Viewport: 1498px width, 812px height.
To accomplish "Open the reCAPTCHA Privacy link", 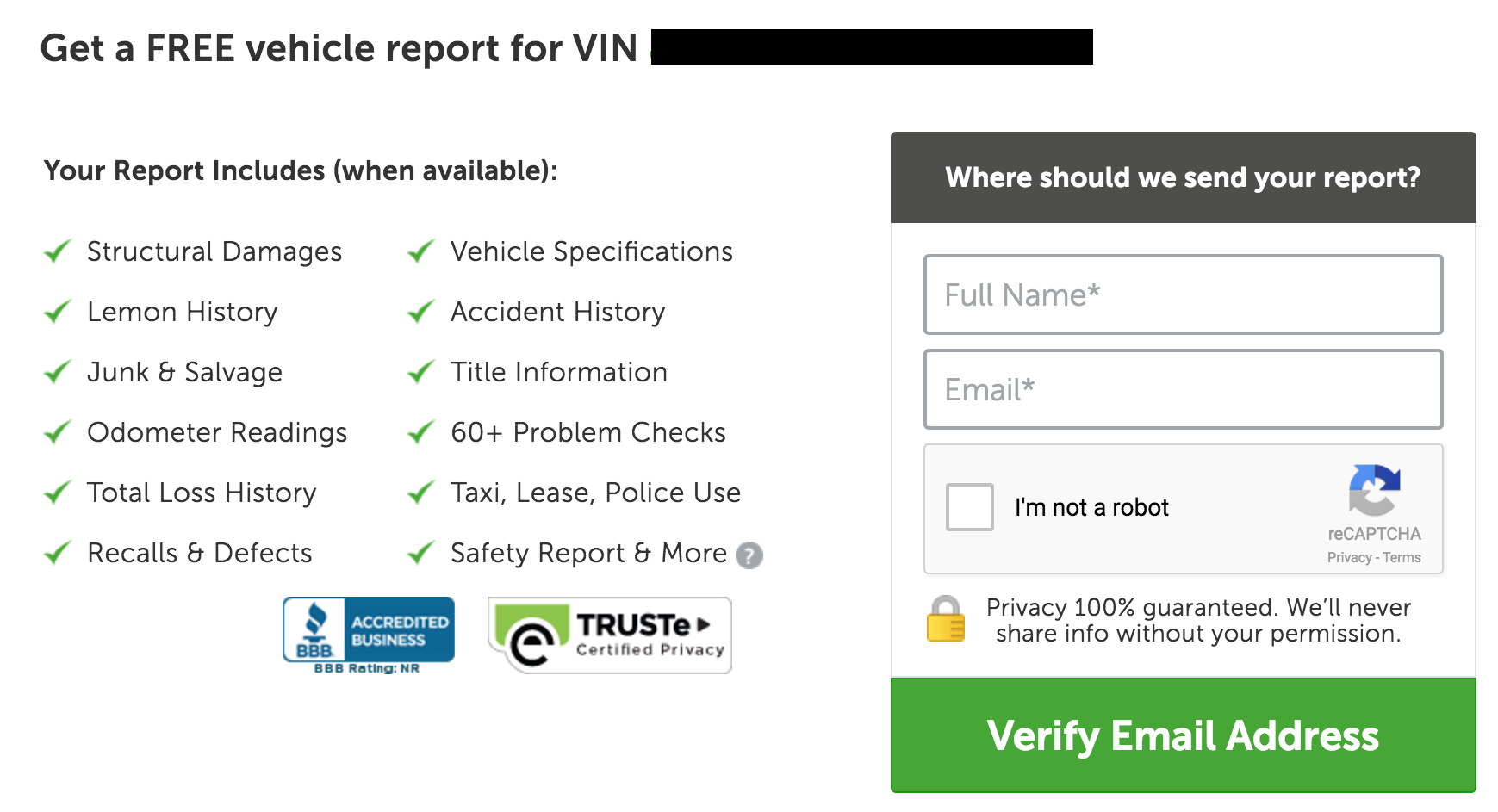I will [x=1349, y=558].
